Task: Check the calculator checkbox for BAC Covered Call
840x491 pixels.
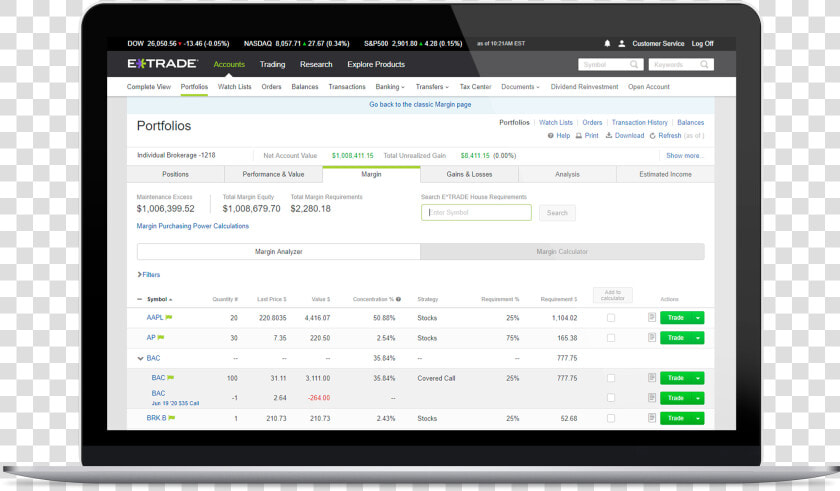Action: [x=611, y=378]
